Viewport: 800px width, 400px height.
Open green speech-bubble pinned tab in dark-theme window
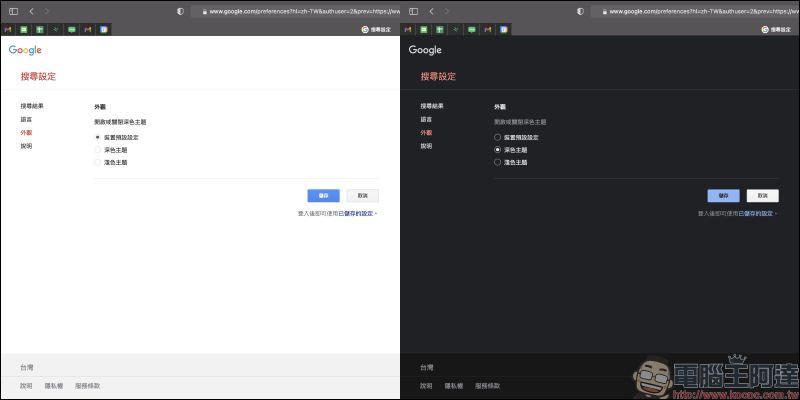(471, 30)
